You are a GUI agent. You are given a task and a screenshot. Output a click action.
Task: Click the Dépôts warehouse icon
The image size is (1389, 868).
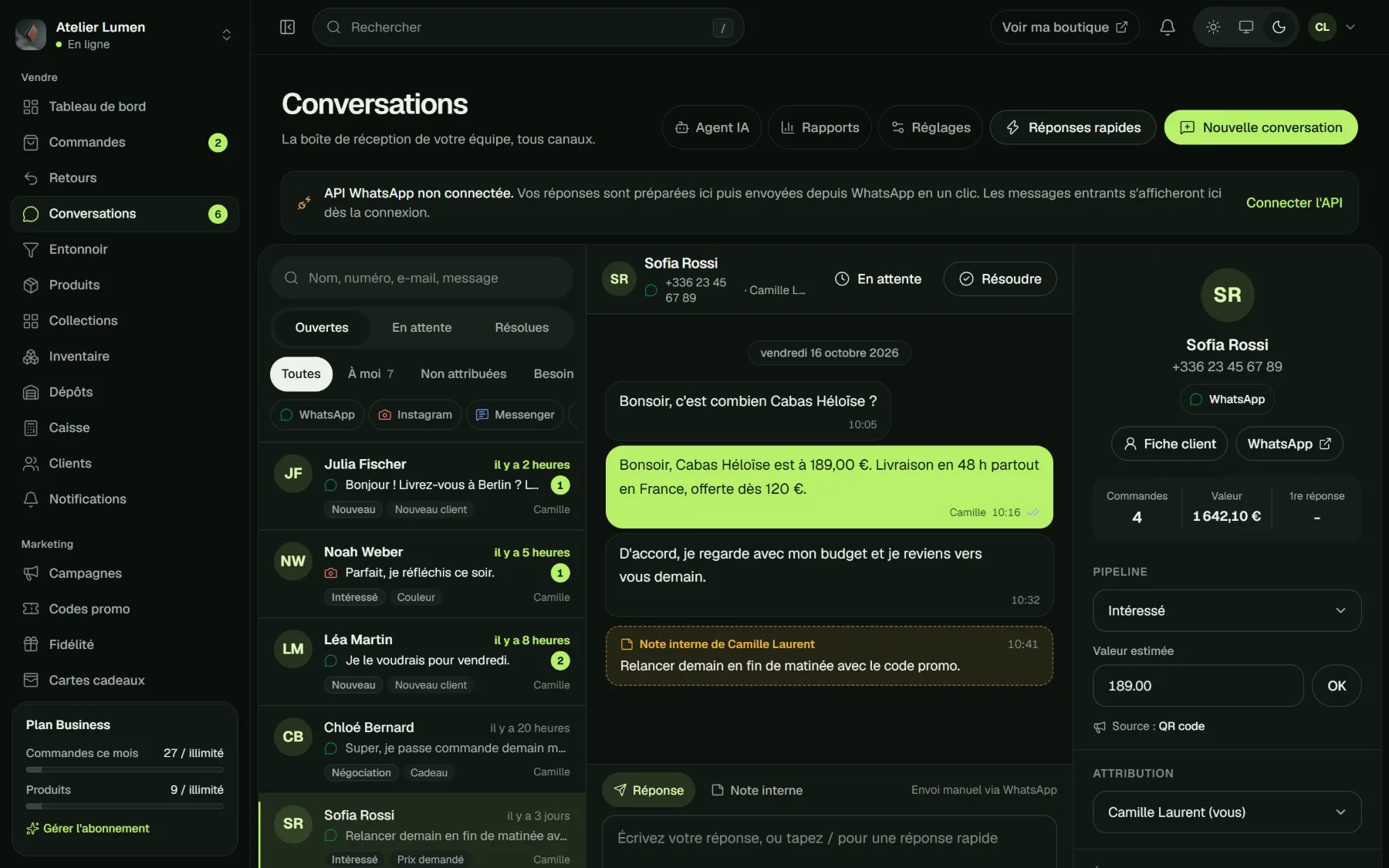tap(31, 392)
